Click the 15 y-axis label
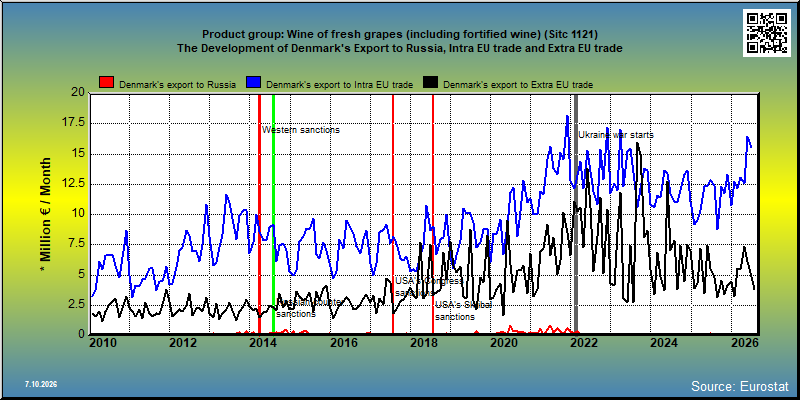 click(78, 154)
